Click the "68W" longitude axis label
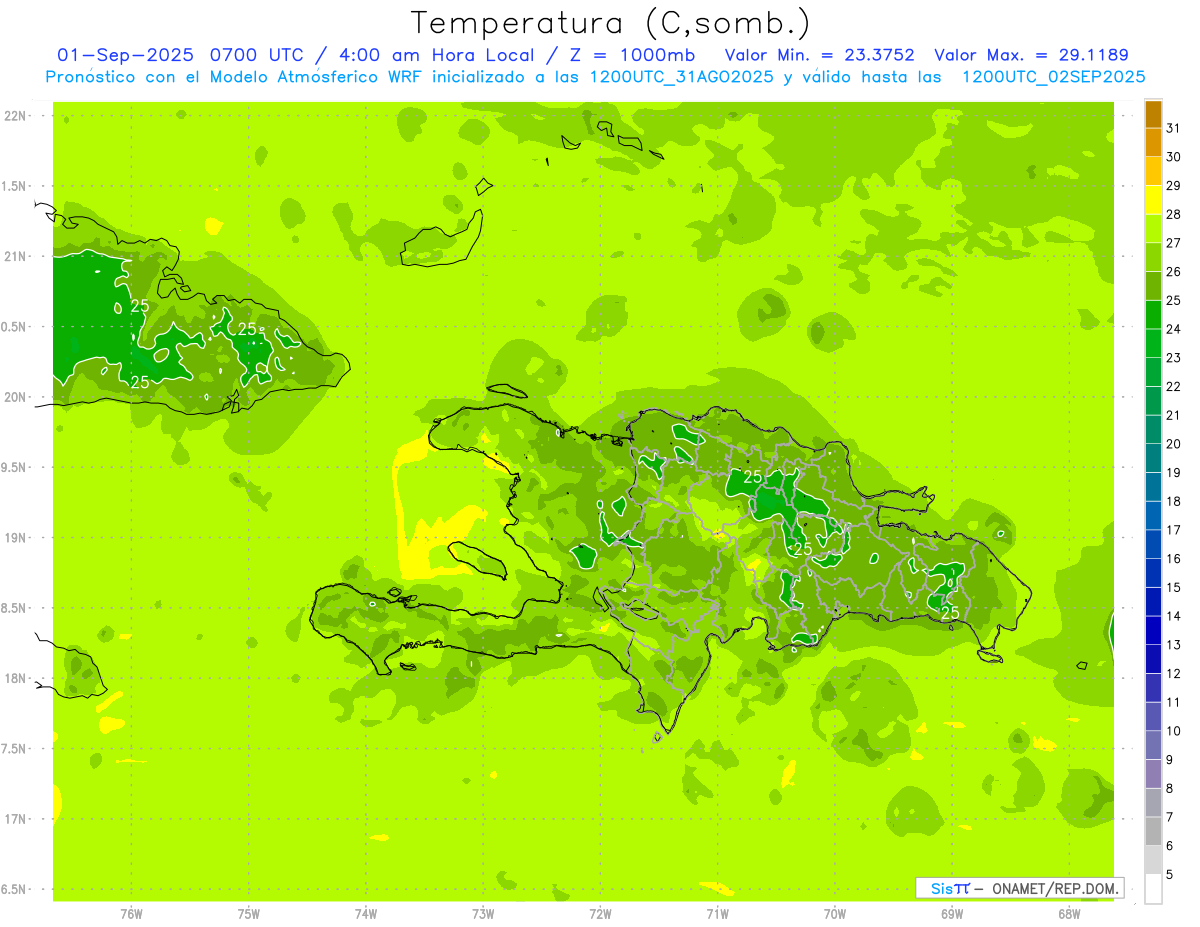 [1069, 914]
